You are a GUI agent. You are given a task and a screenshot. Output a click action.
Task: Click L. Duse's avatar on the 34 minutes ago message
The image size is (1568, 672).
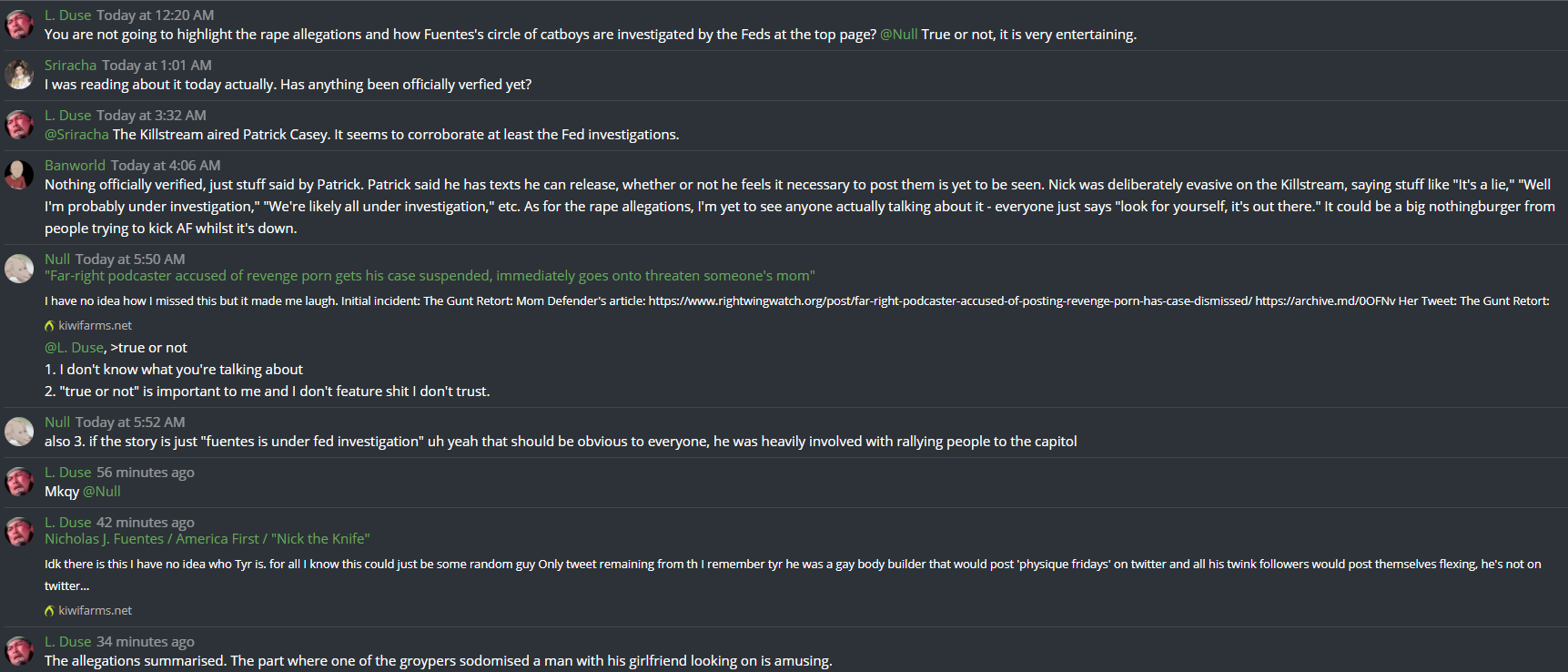(x=19, y=650)
